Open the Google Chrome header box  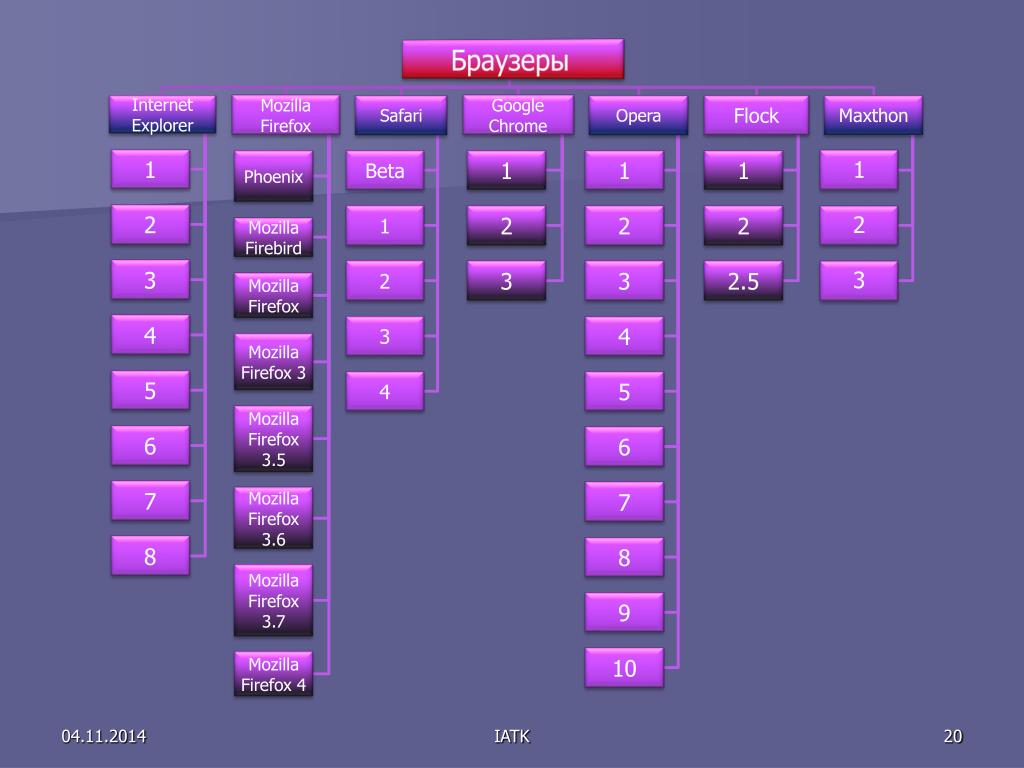[518, 115]
